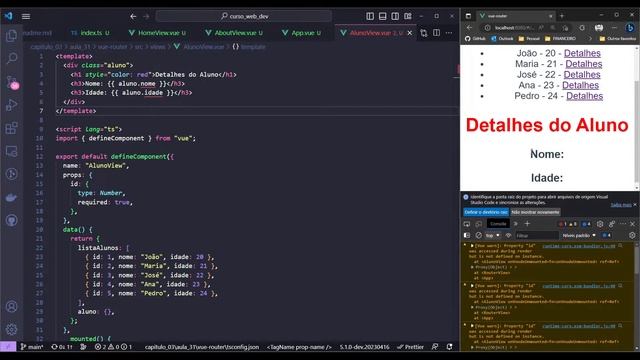Viewport: 640px width, 360px height.
Task: Open the VS Code hamburger menu
Action: [26, 16]
